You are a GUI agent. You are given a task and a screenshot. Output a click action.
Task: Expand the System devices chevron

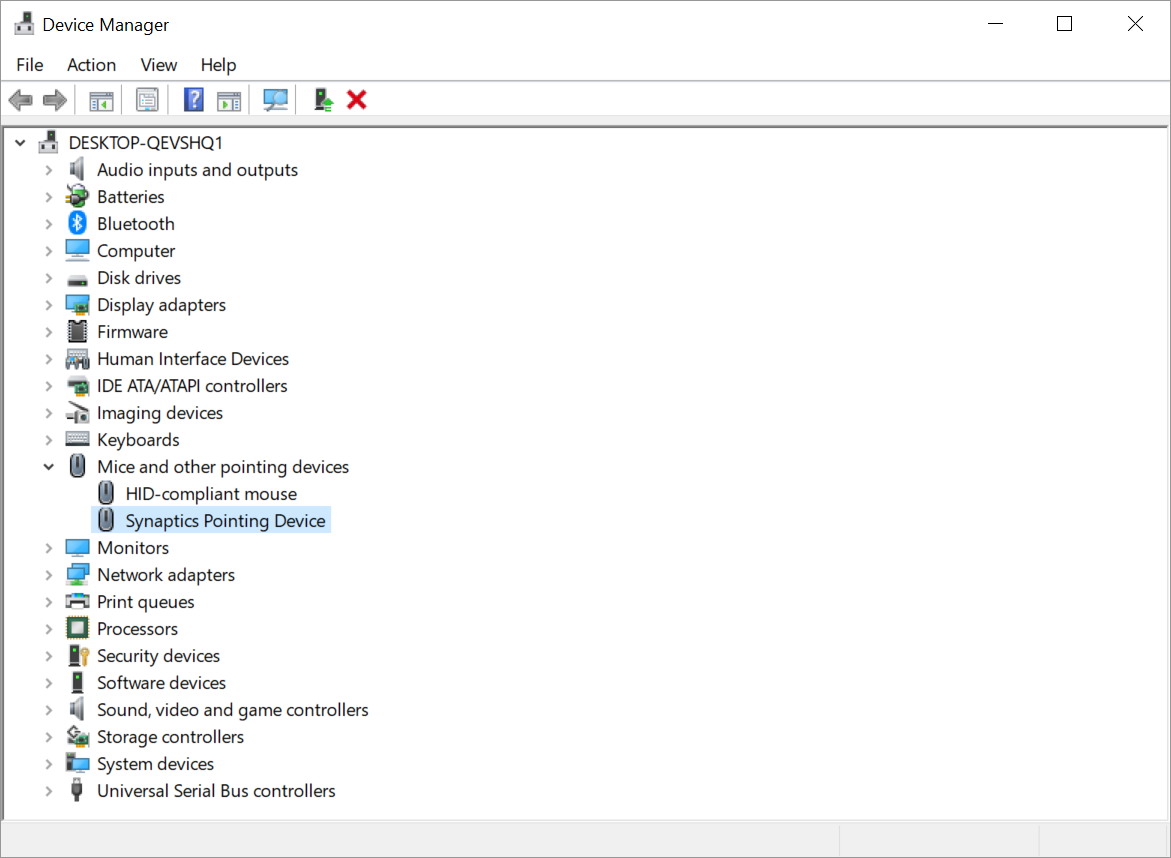point(49,764)
